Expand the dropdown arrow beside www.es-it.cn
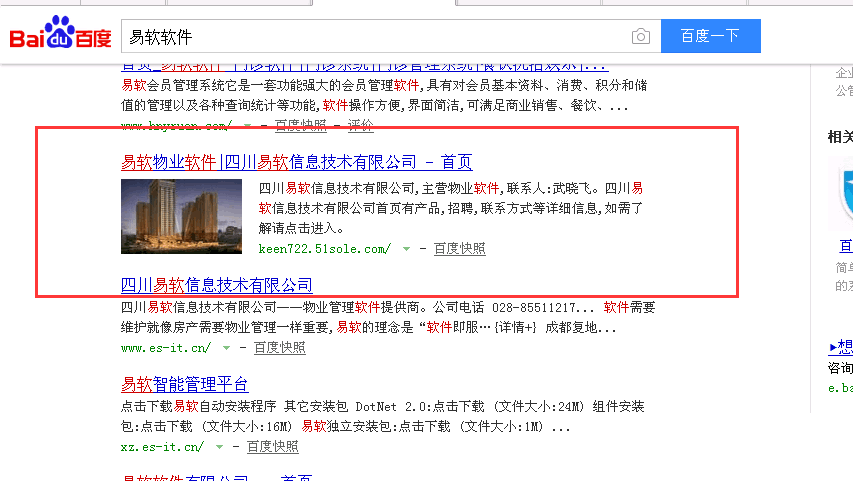This screenshot has height=481, width=853. (226, 348)
